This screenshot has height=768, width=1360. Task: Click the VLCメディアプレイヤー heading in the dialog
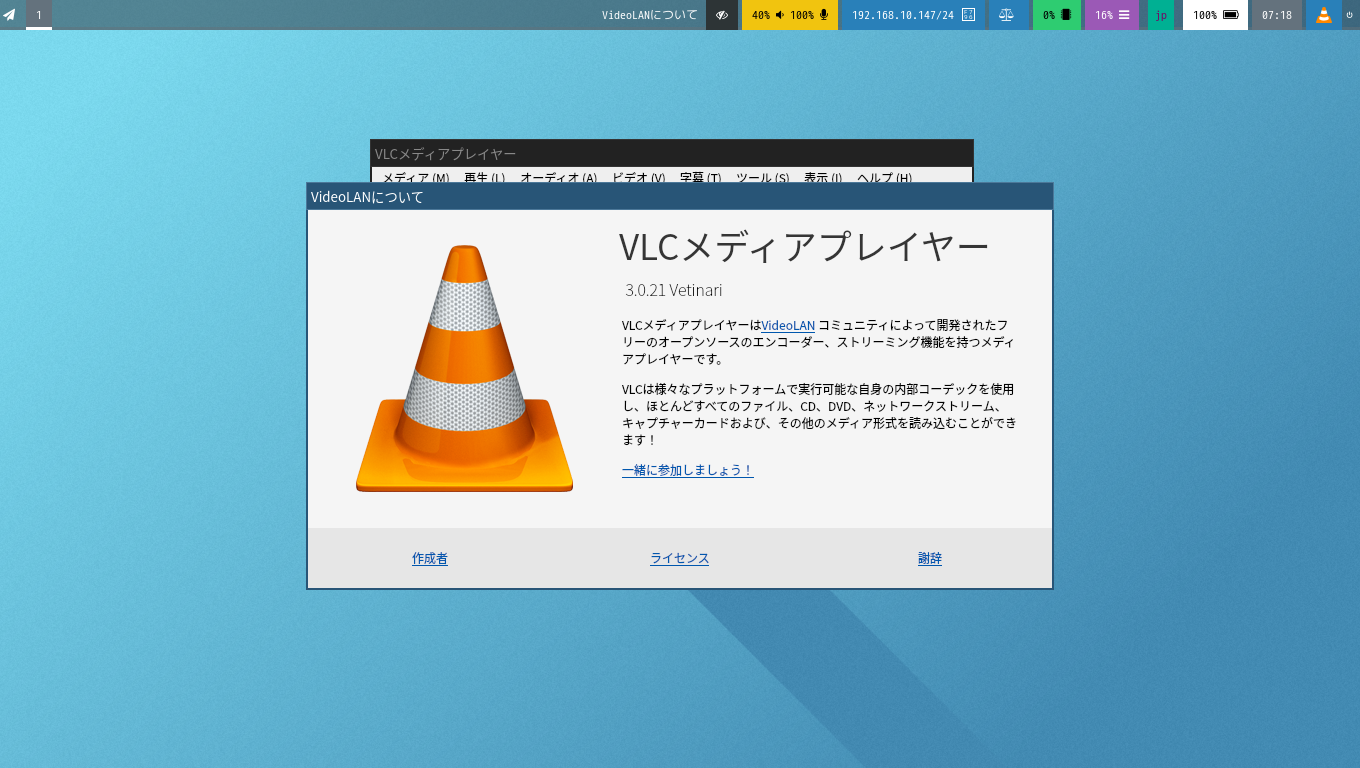[804, 246]
